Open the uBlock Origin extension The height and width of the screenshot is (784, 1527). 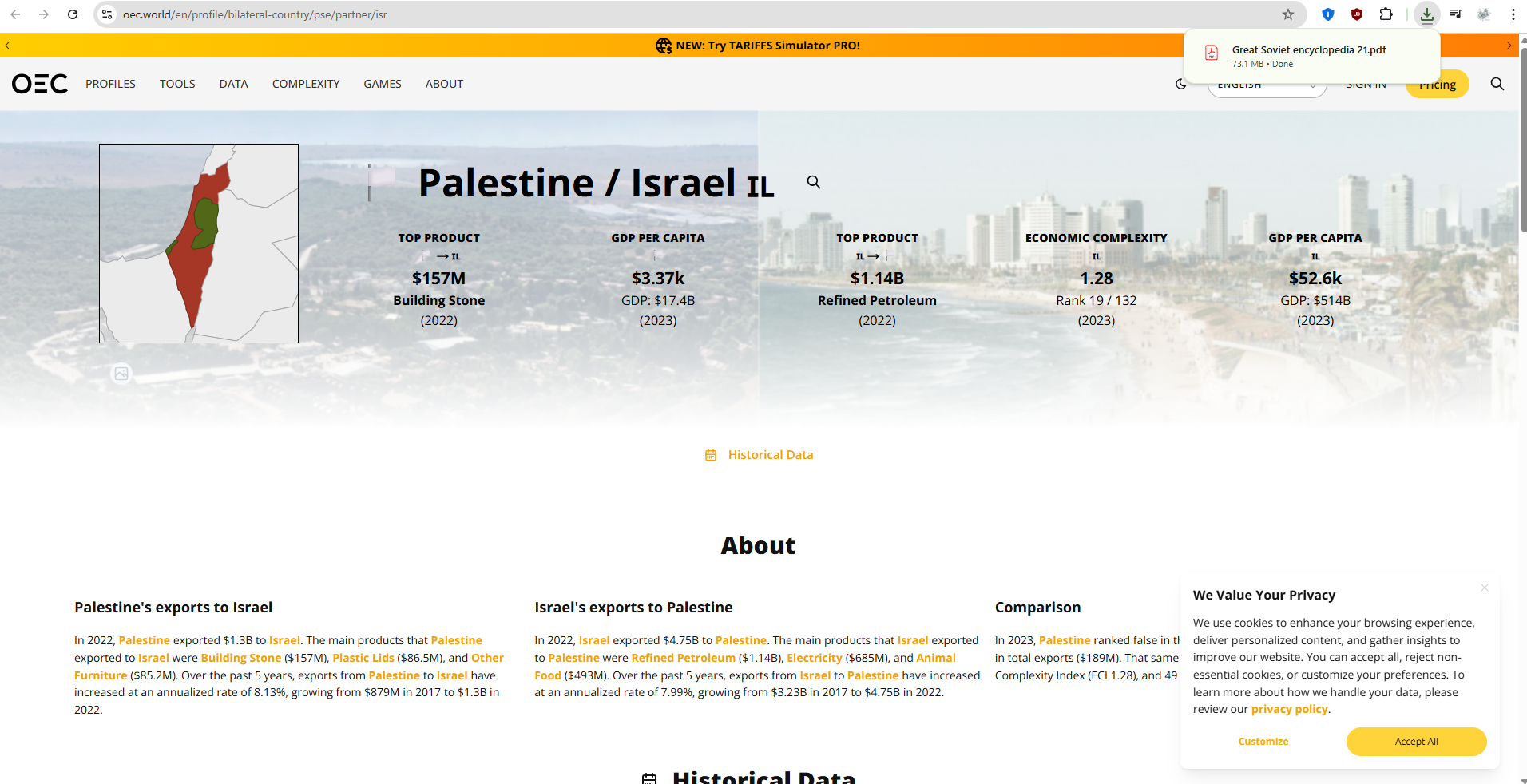(1357, 14)
